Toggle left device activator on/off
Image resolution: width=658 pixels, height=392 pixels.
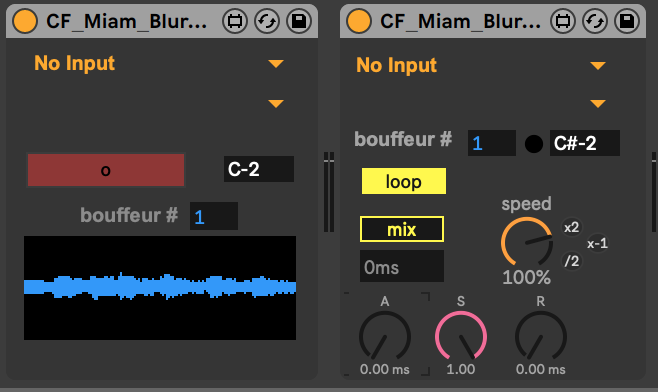(25, 21)
